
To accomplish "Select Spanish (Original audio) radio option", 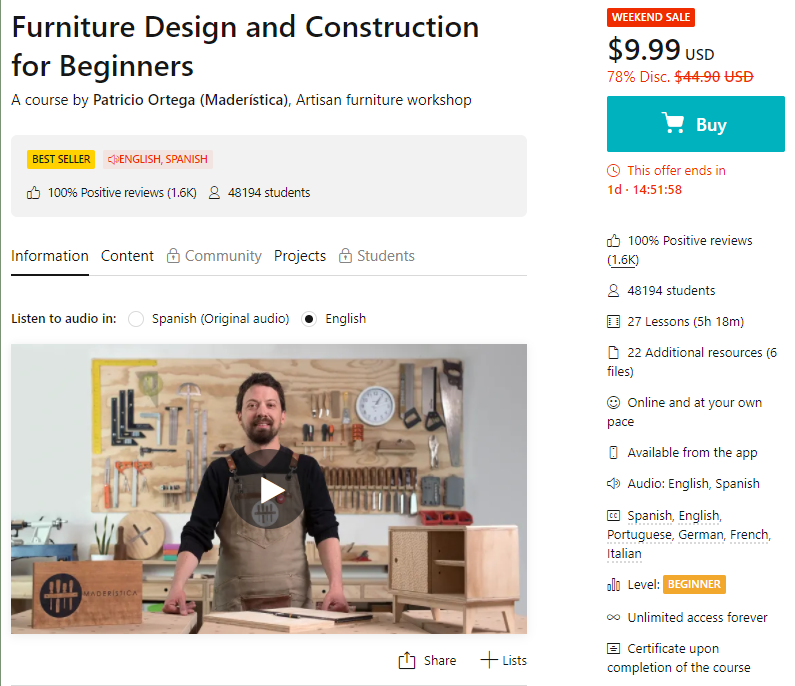I will [x=136, y=319].
